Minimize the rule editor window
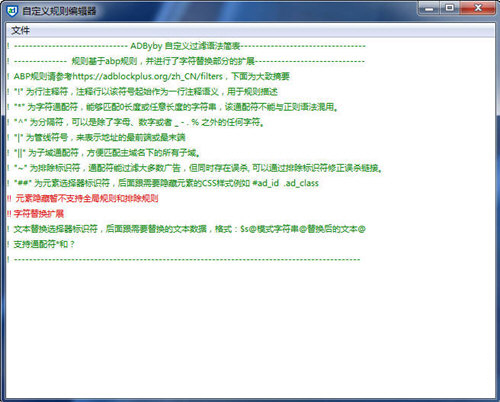500x402 pixels. click(x=429, y=8)
